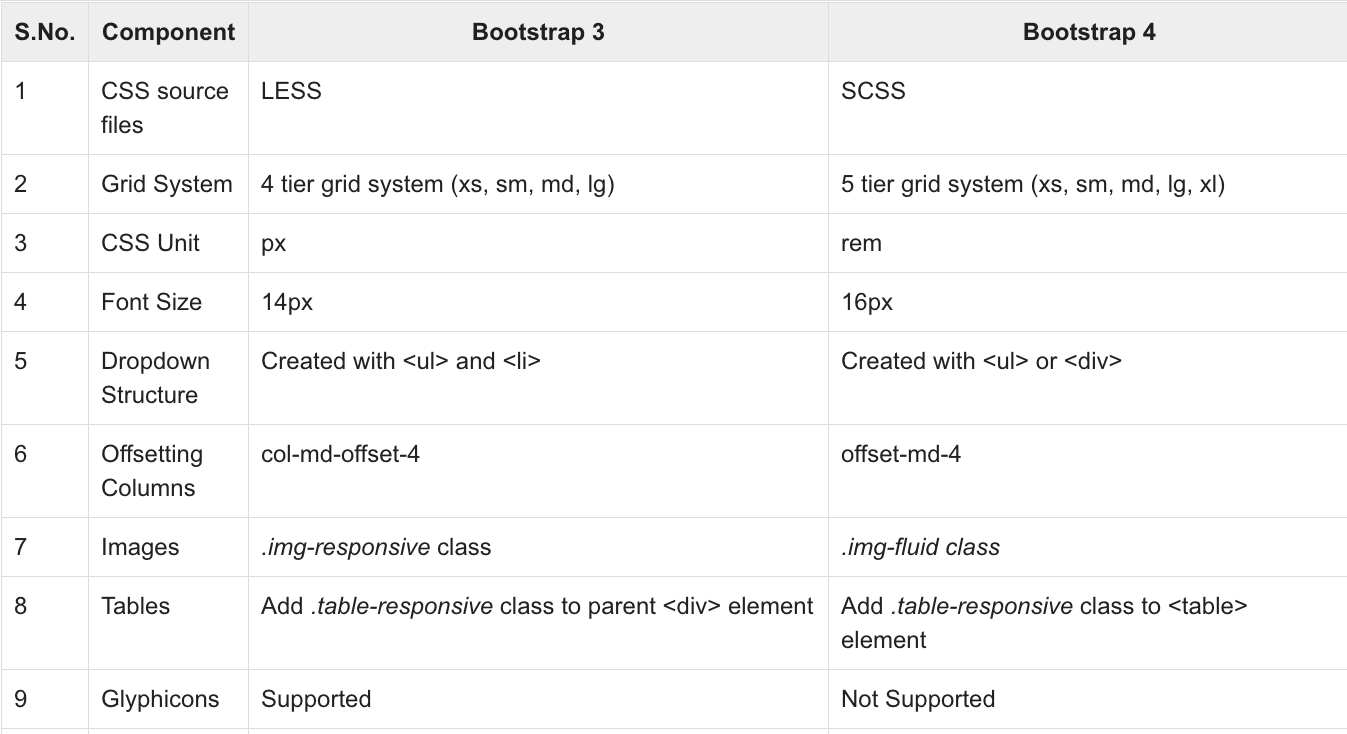Select the 'LESS' cell text

pyautogui.click(x=291, y=91)
